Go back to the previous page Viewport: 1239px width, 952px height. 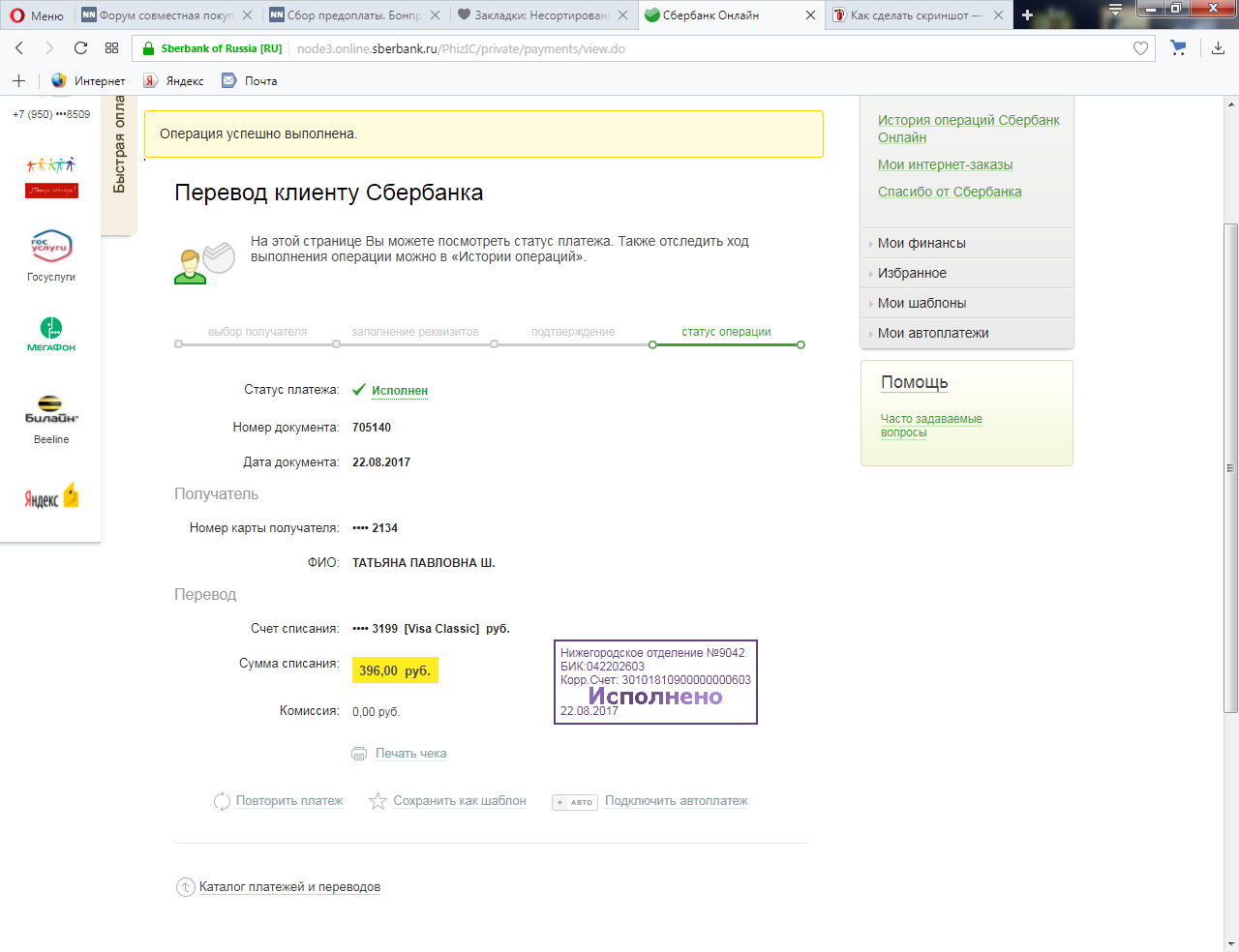pos(19,48)
